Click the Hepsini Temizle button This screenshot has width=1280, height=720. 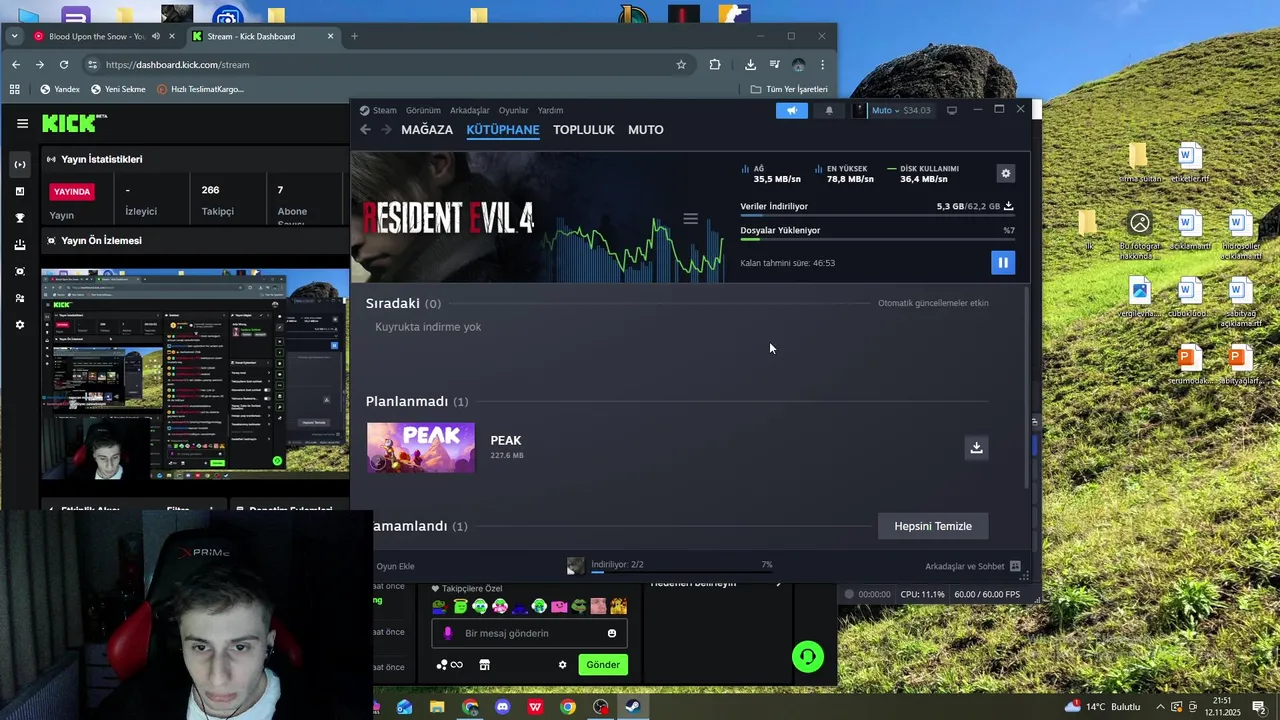(x=933, y=526)
